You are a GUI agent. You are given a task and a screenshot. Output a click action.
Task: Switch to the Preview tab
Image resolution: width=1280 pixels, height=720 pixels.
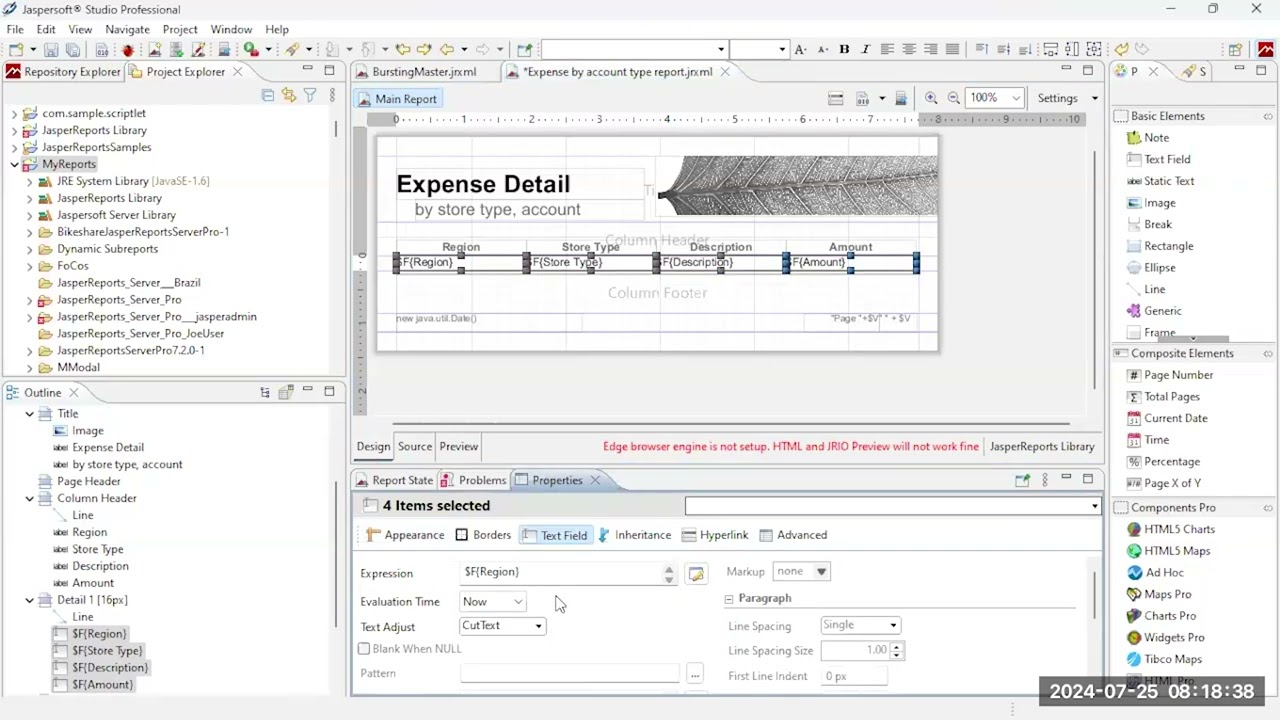click(x=458, y=447)
